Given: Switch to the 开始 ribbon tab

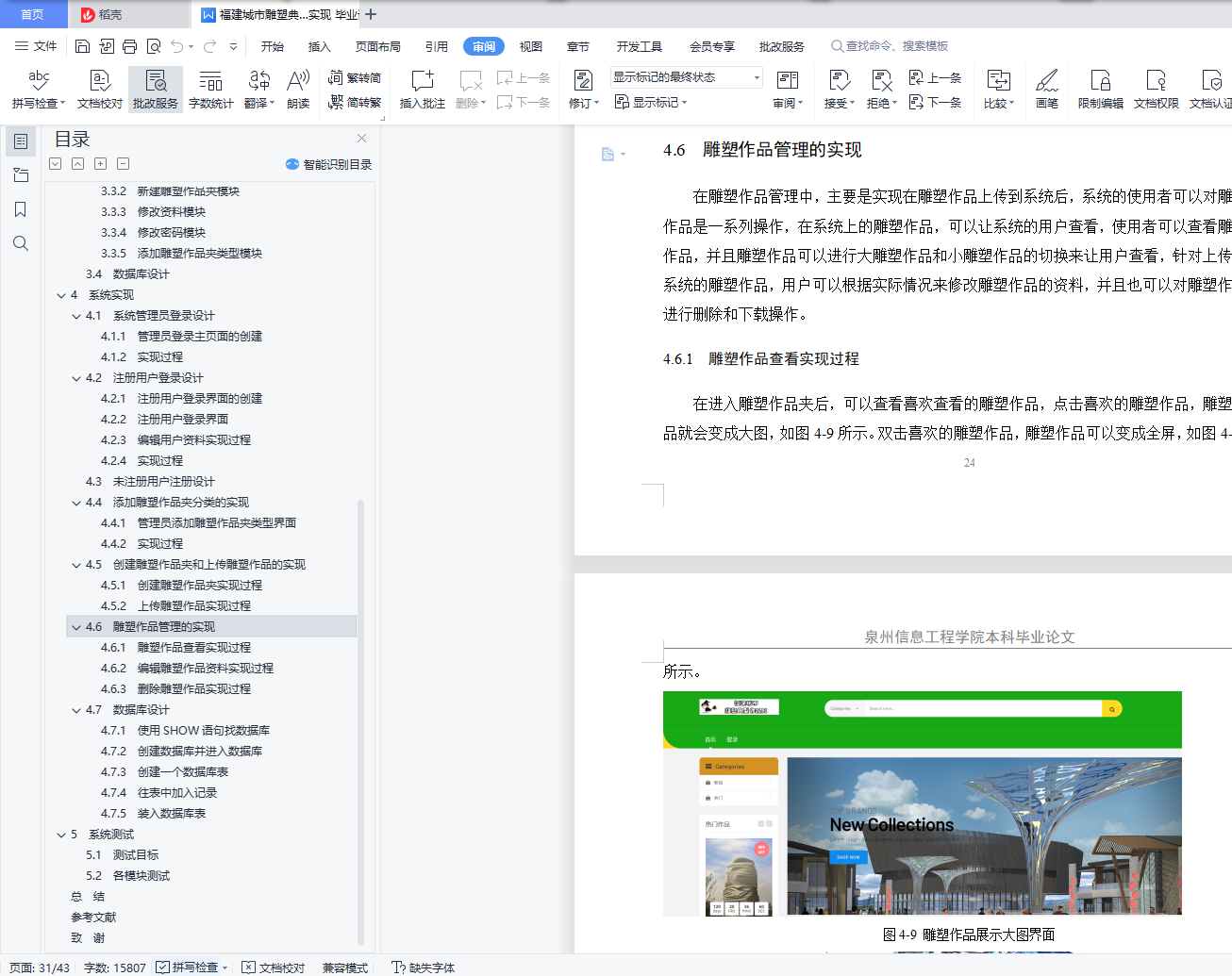Looking at the screenshot, I should 273,46.
